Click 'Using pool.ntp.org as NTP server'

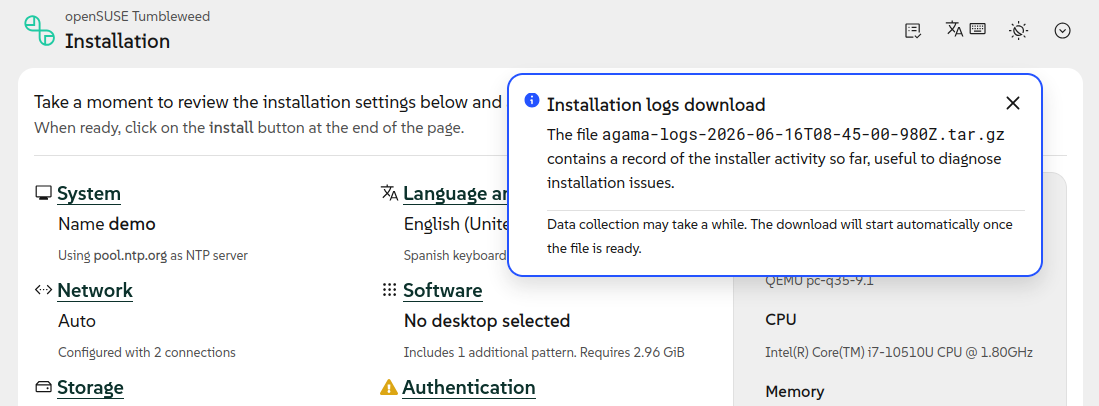(x=153, y=256)
